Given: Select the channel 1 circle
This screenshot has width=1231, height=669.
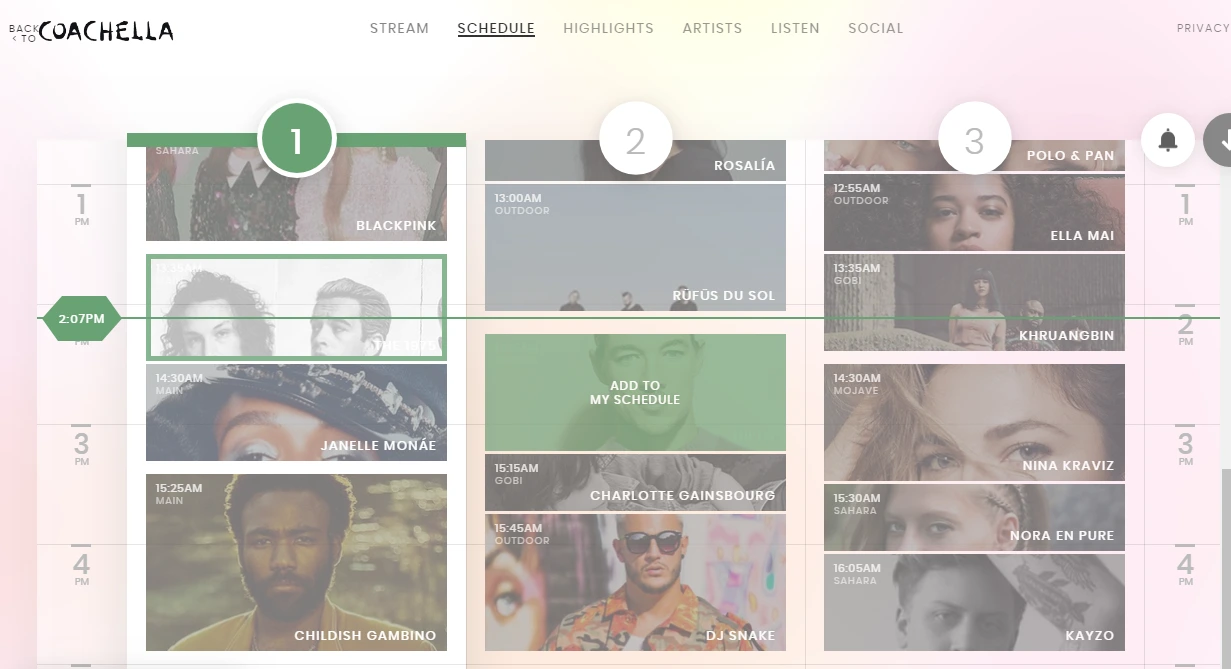Looking at the screenshot, I should 296,140.
